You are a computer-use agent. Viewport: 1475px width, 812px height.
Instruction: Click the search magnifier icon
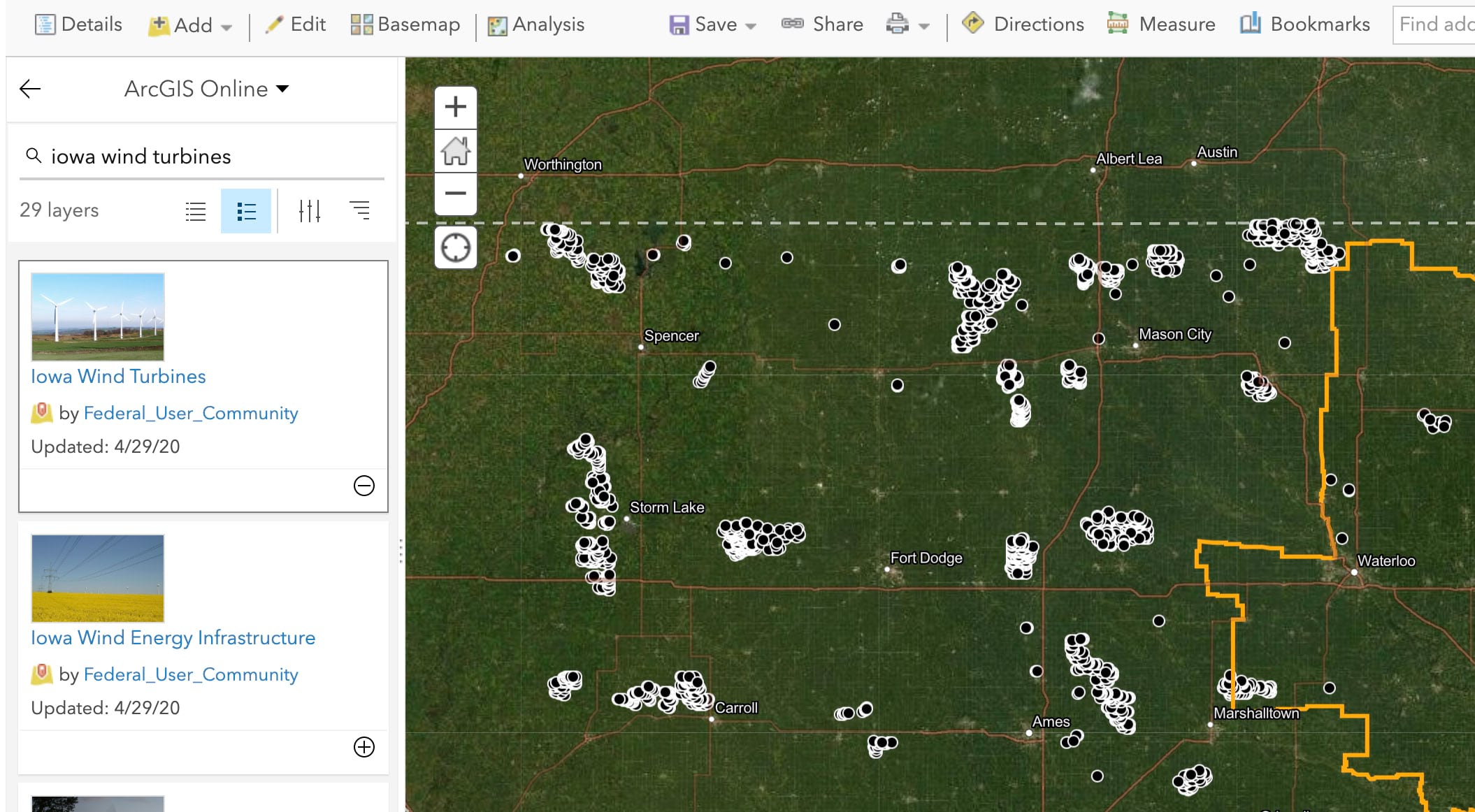[33, 155]
